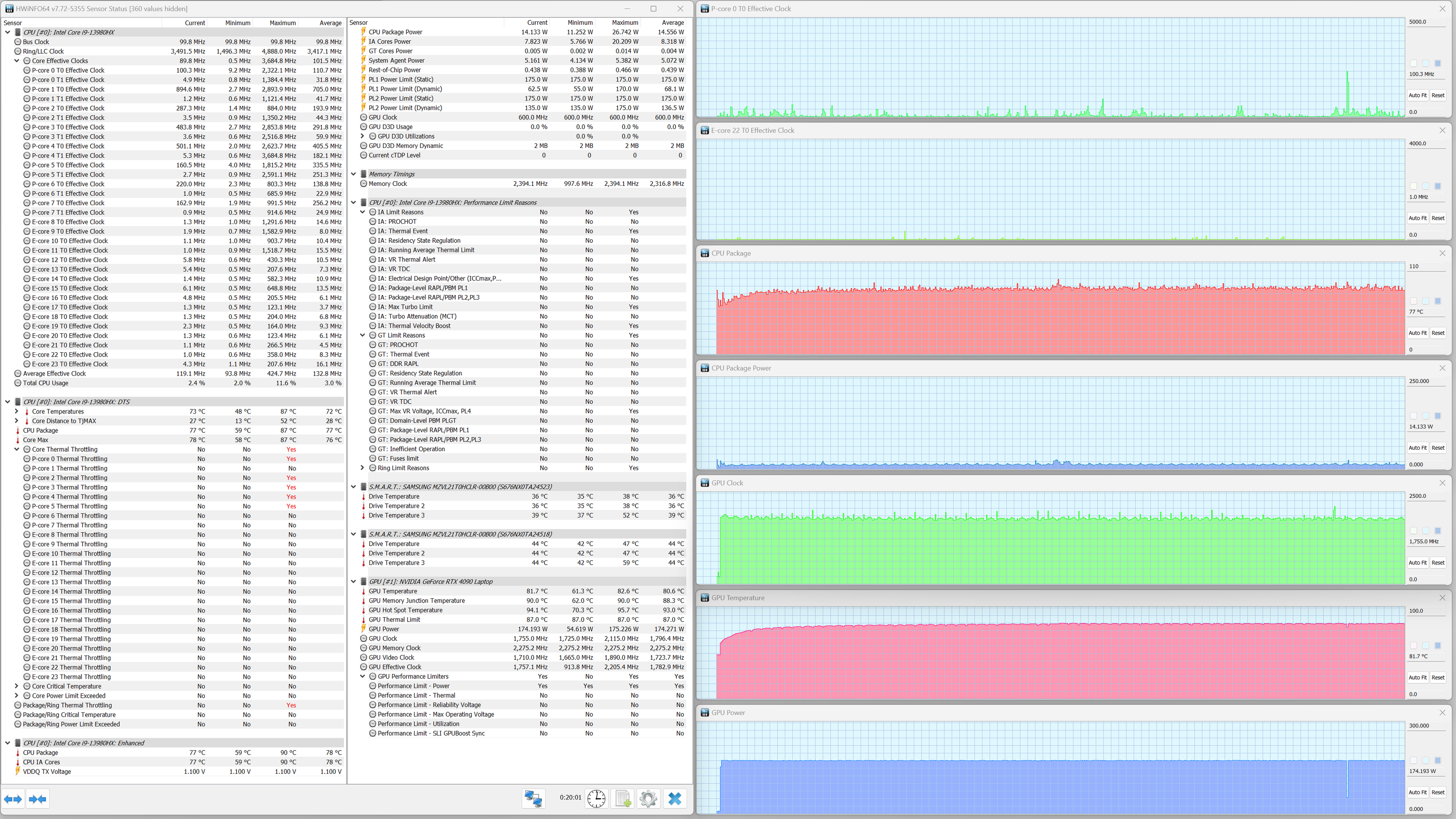Screen dimensions: 1456x819
Task: Click dark blue color swatch on P-core 0 graph
Action: [x=1438, y=63]
